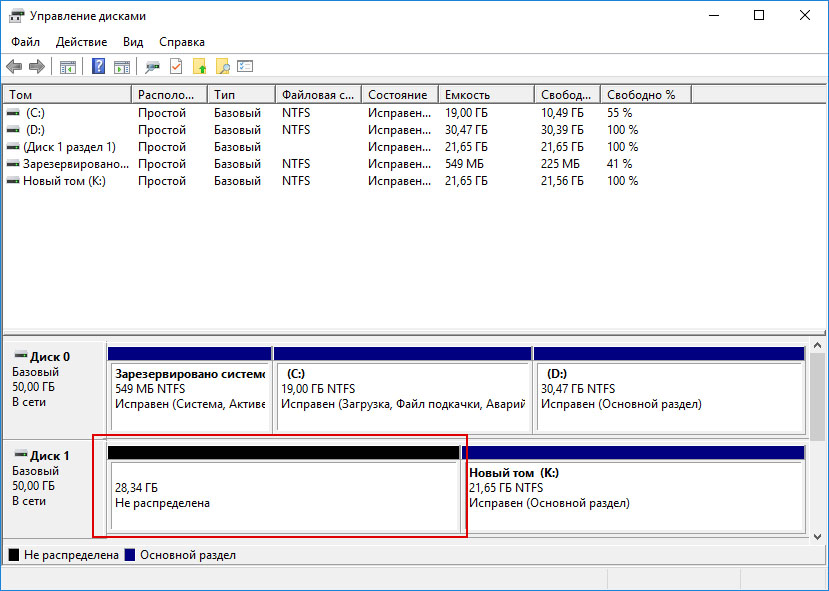Select the 28,34 ГБ unallocated space block

point(284,489)
